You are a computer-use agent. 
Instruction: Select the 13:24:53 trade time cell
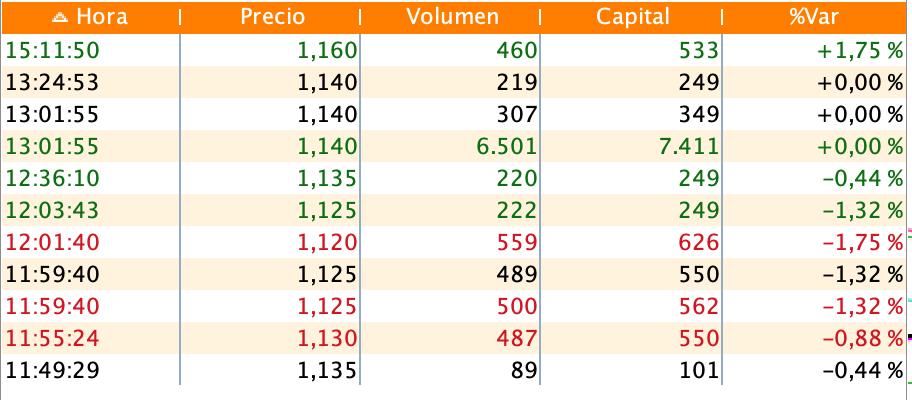pyautogui.click(x=52, y=83)
